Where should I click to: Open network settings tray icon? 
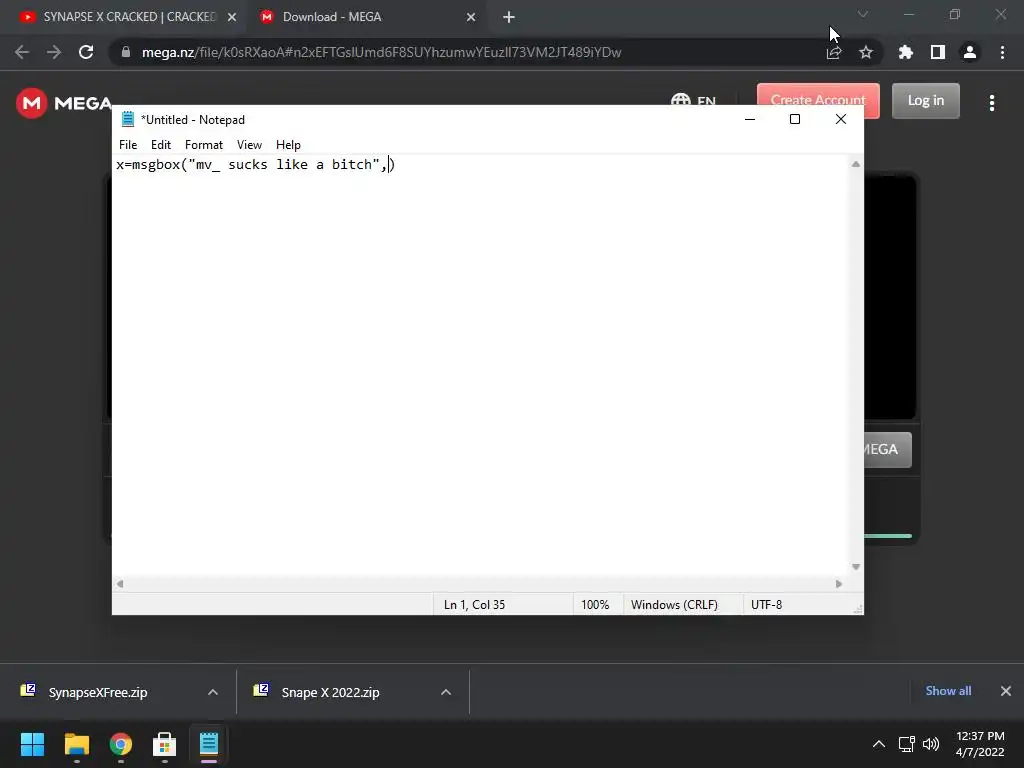point(906,744)
